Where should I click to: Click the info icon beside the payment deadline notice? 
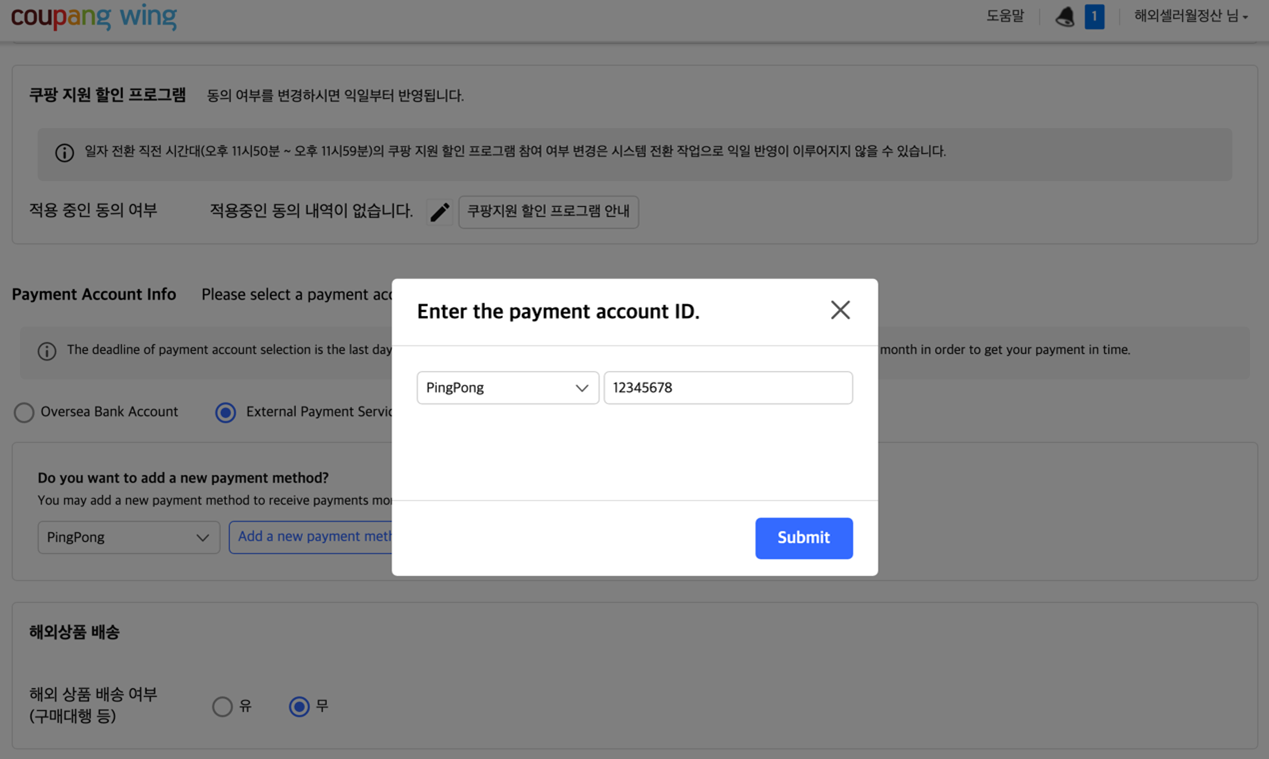coord(47,351)
